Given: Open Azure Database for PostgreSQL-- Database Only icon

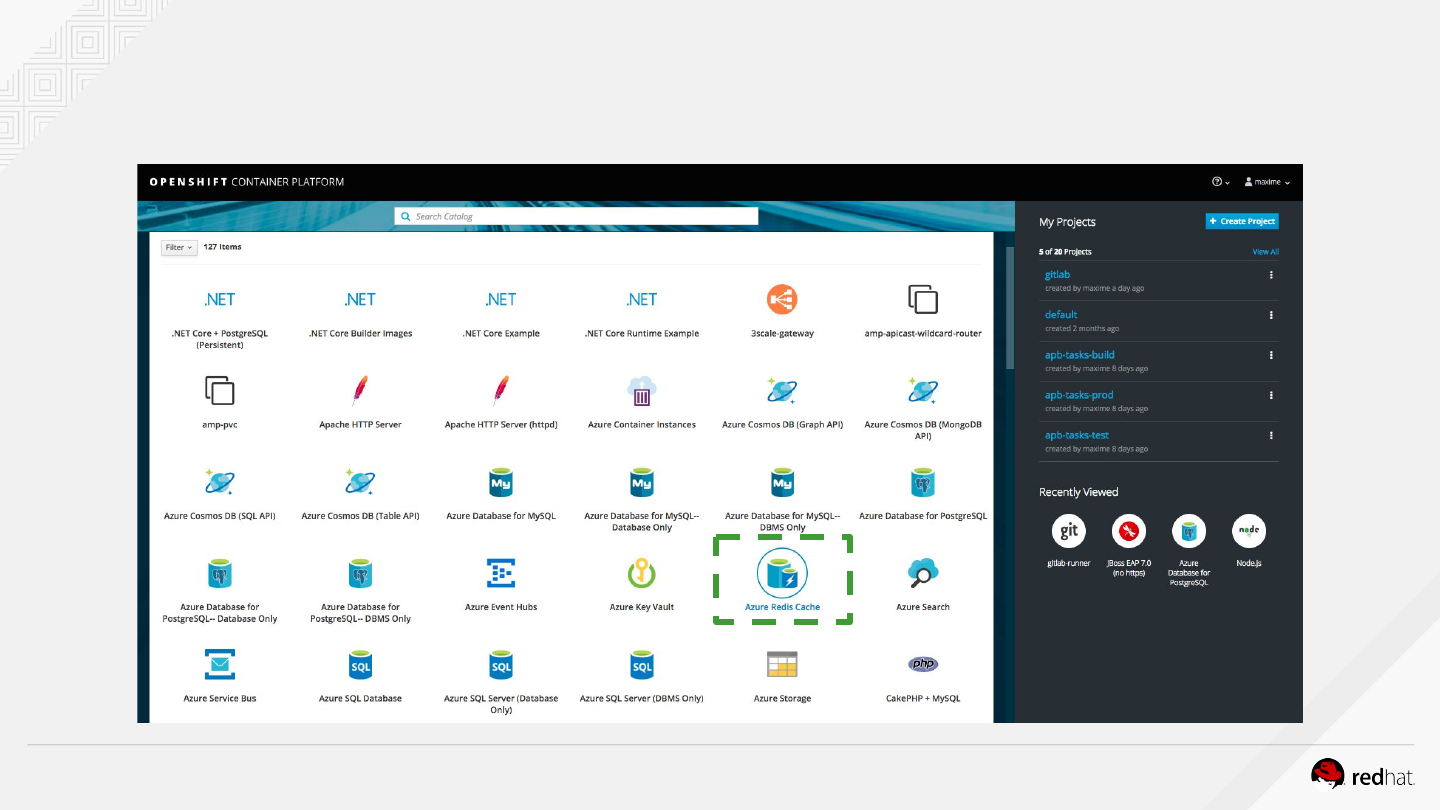Looking at the screenshot, I should tap(219, 573).
